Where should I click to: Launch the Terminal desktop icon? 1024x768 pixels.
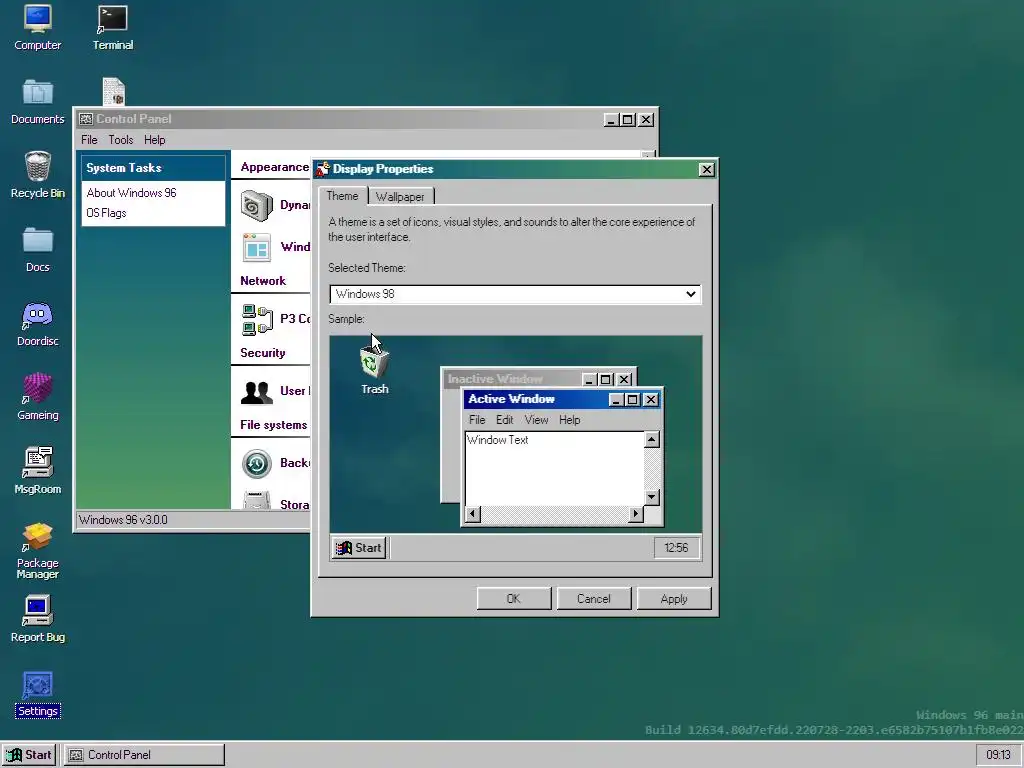pyautogui.click(x=112, y=27)
